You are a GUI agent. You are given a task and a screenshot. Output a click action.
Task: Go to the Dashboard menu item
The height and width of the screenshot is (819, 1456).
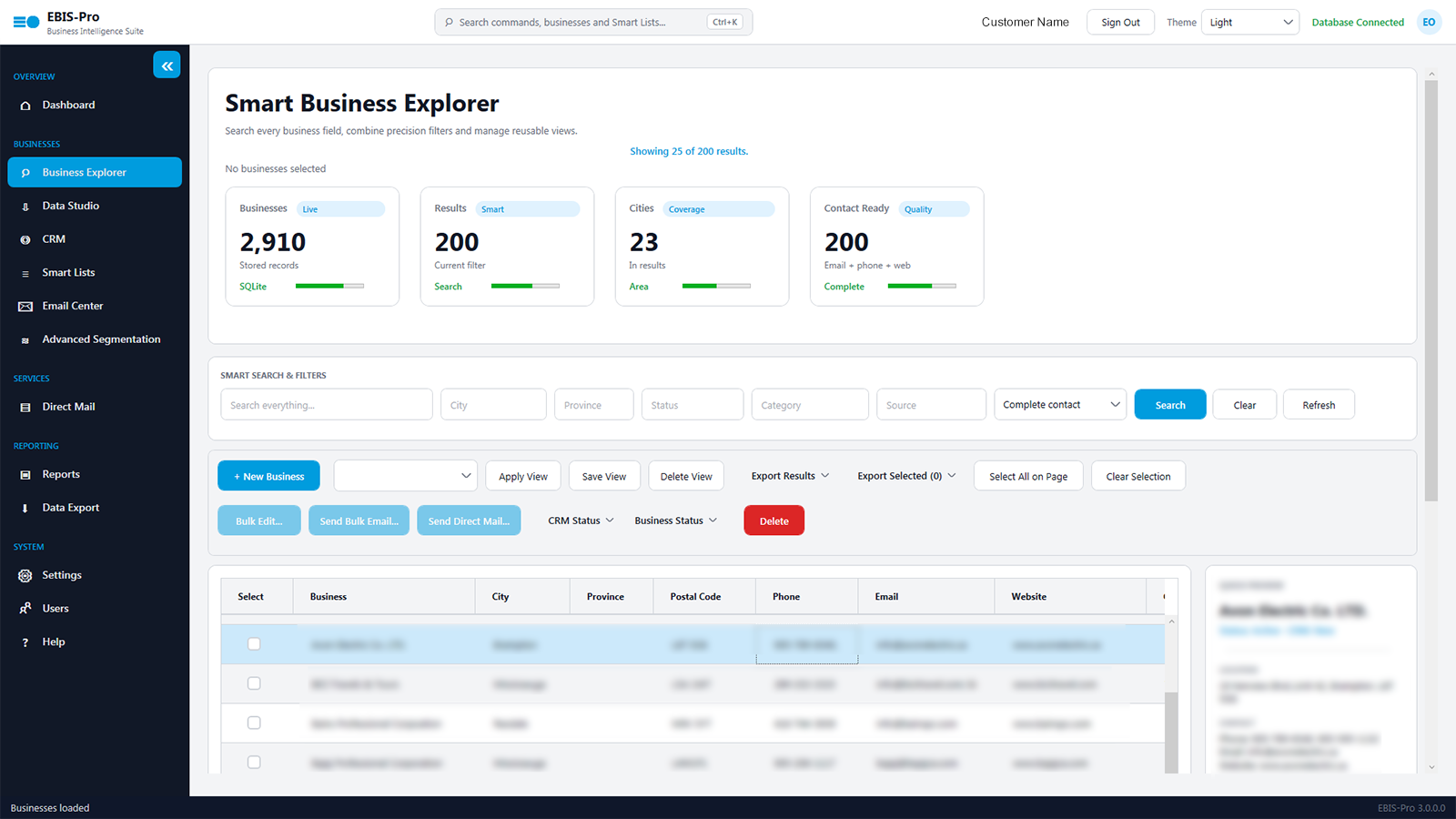(x=95, y=106)
